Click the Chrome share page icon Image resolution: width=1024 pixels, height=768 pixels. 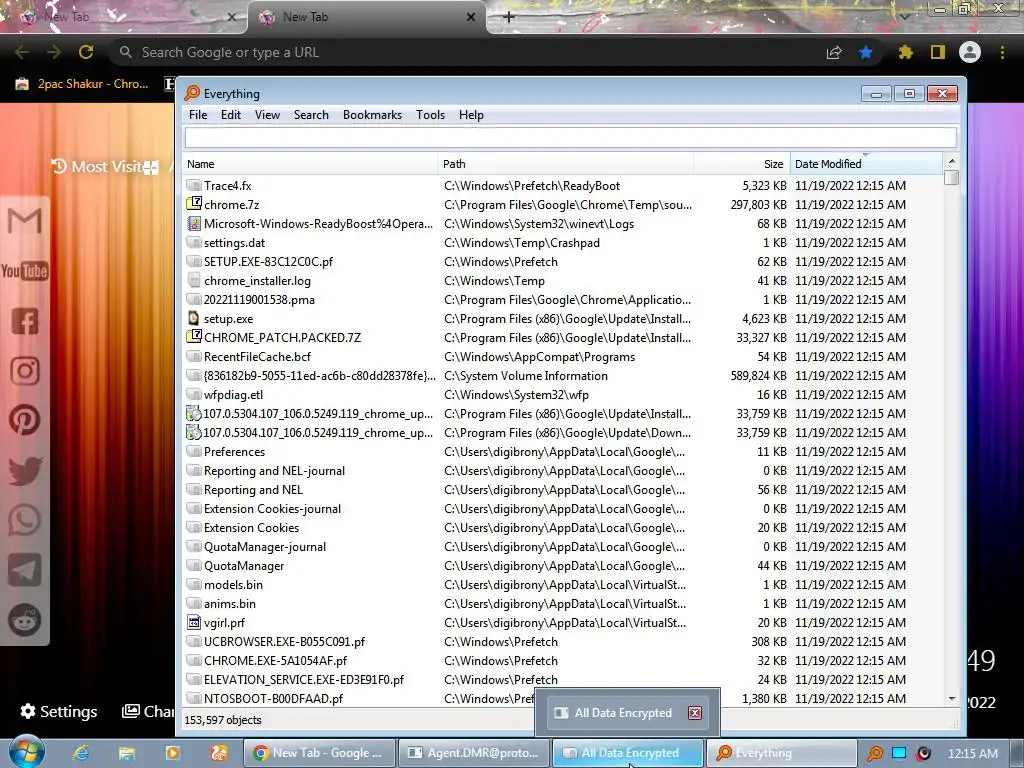(834, 52)
